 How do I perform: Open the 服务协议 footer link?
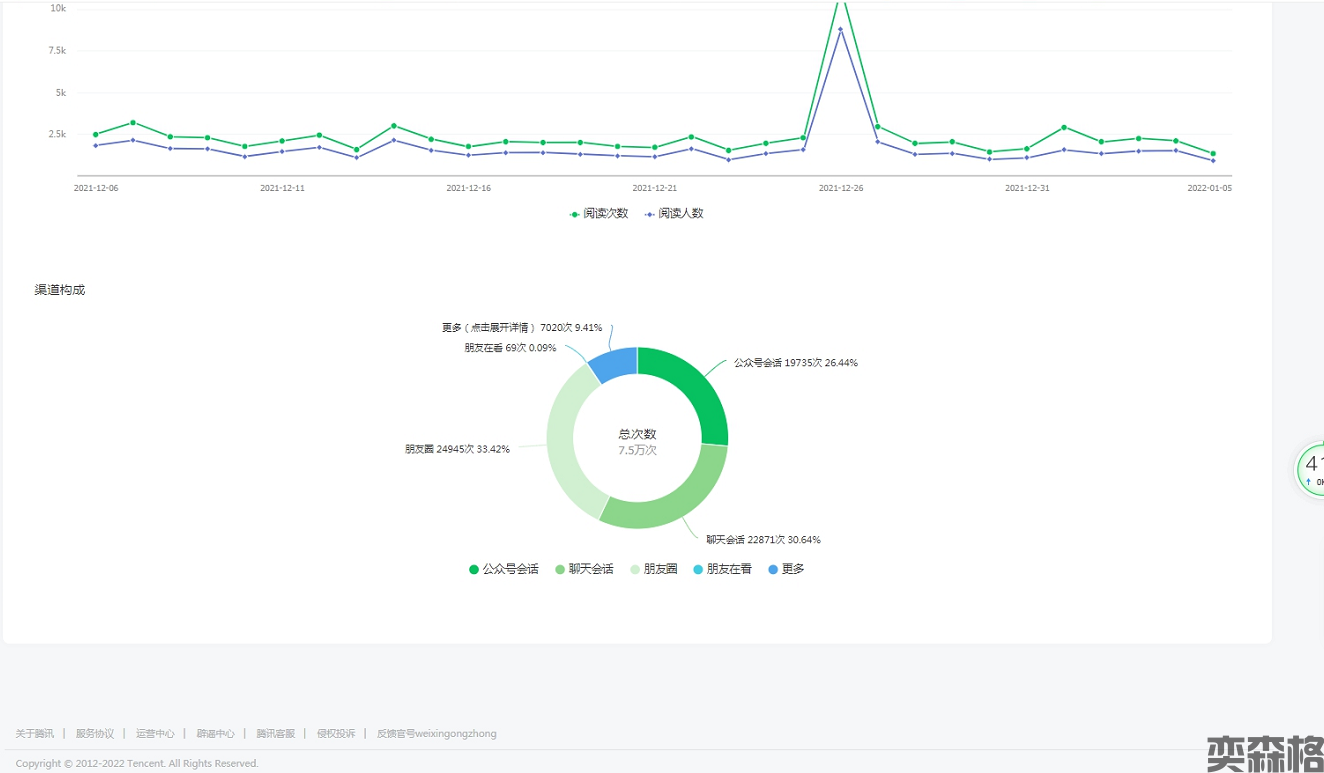click(x=95, y=734)
